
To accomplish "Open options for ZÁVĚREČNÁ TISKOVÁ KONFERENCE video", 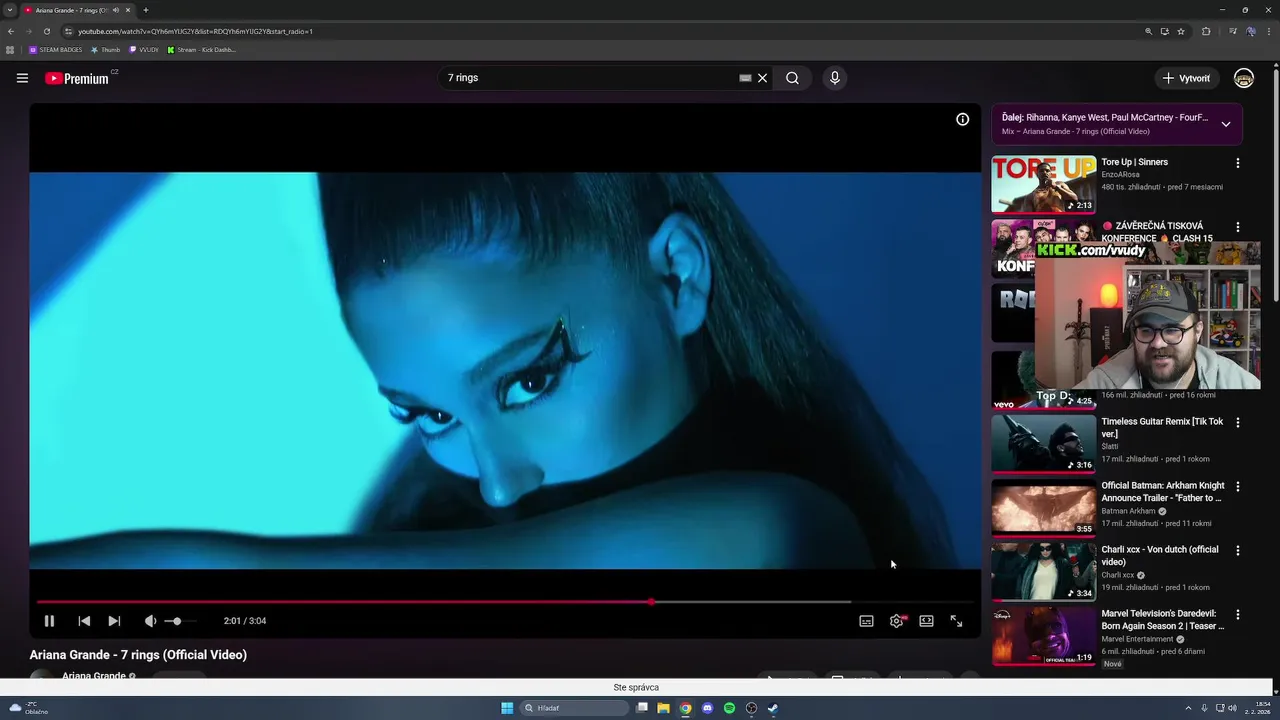I will 1237,227.
